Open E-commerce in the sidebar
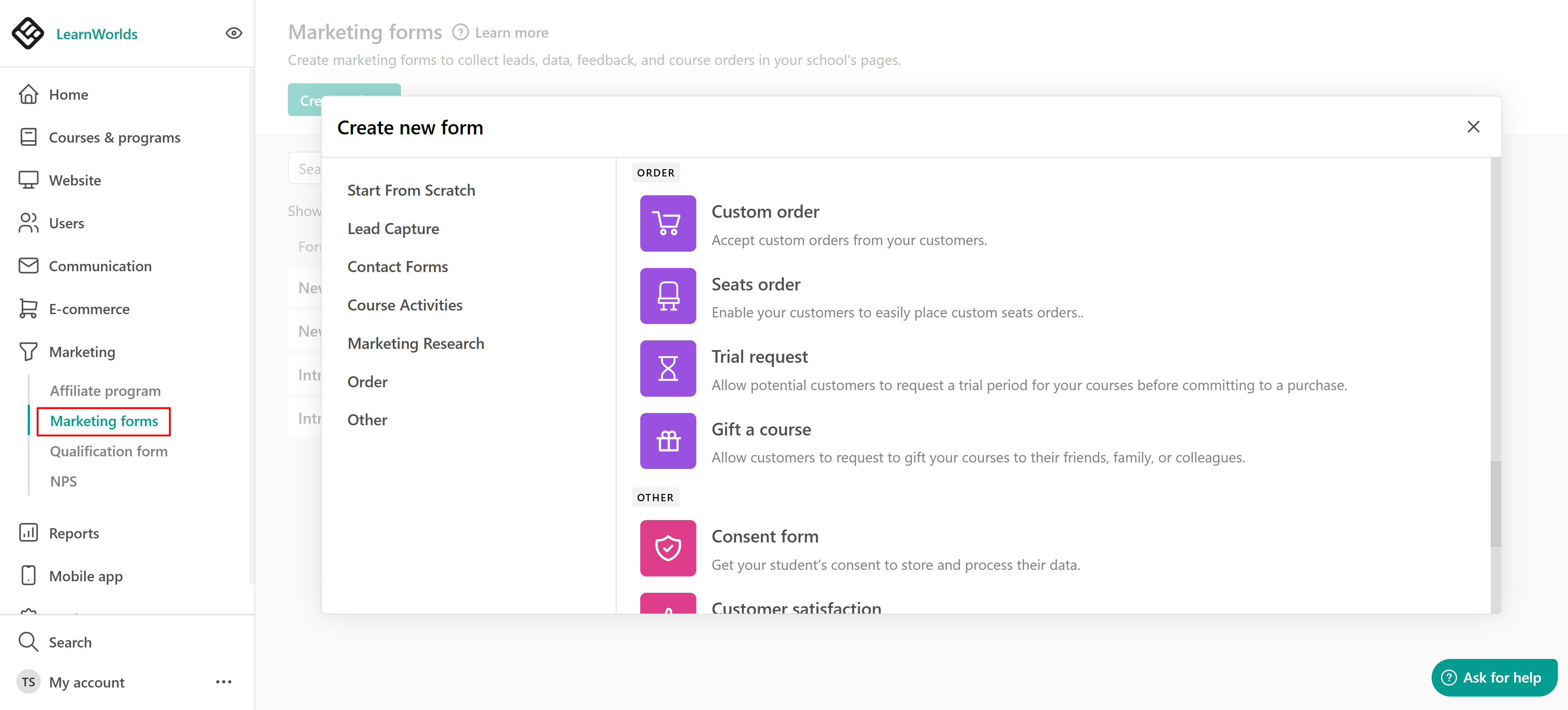 (x=89, y=309)
